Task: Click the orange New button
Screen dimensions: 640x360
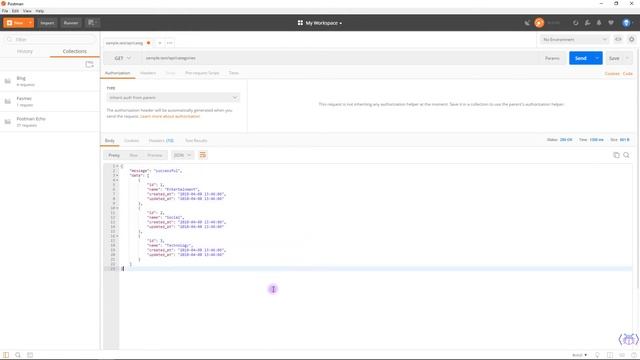Action: (15, 23)
